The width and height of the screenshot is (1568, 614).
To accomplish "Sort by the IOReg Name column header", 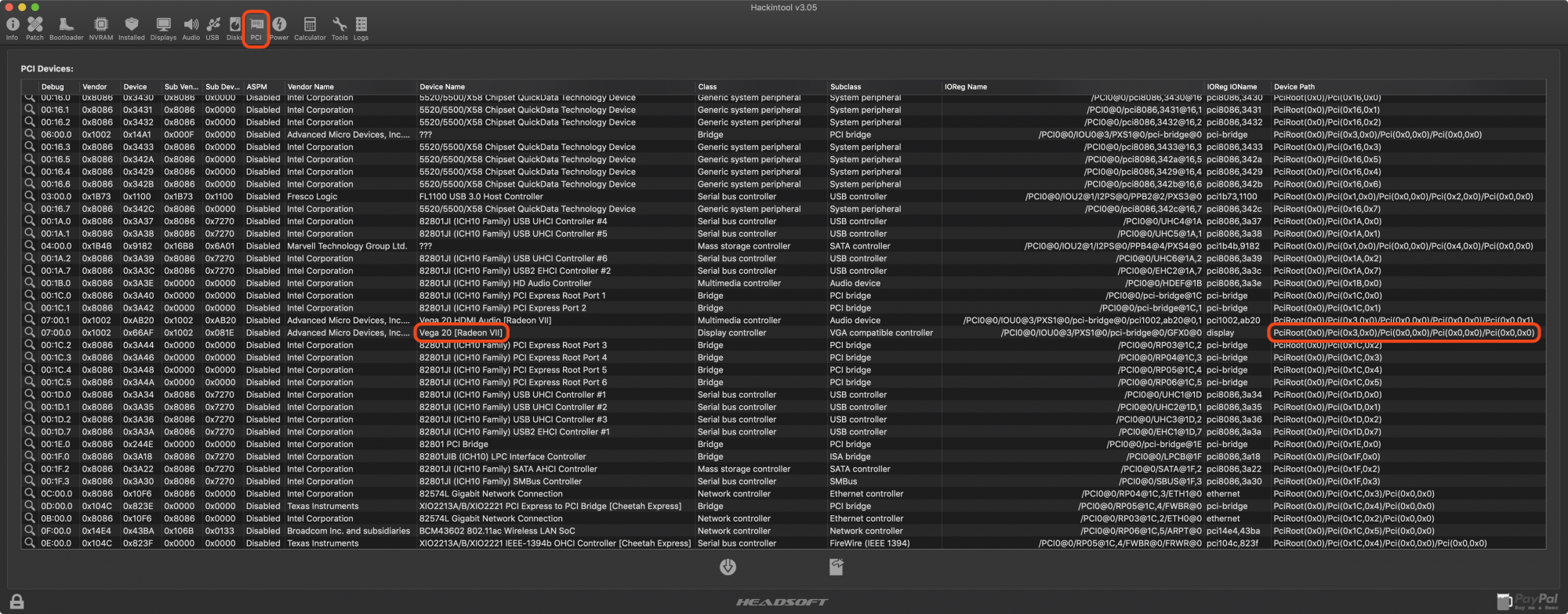I will point(1073,86).
